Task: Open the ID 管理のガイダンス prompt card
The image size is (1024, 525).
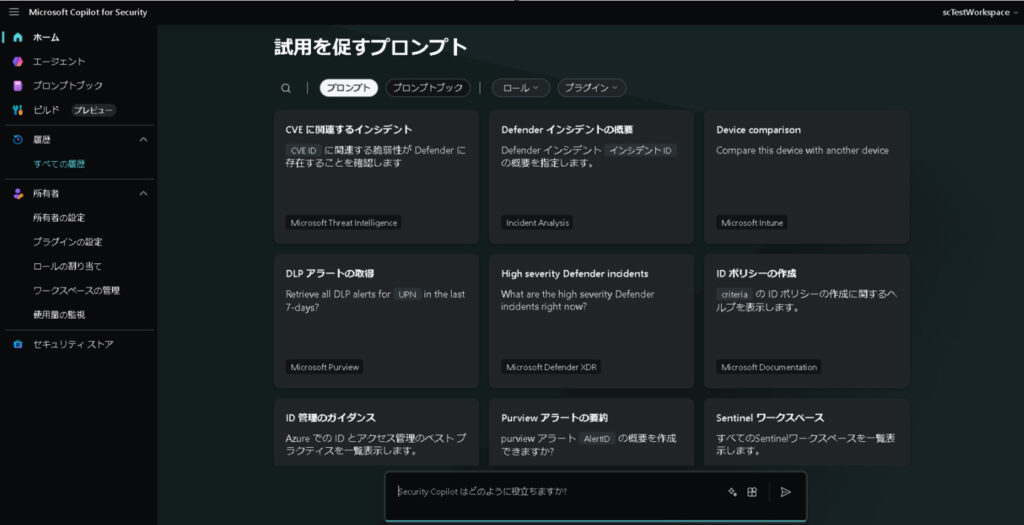Action: tap(376, 432)
